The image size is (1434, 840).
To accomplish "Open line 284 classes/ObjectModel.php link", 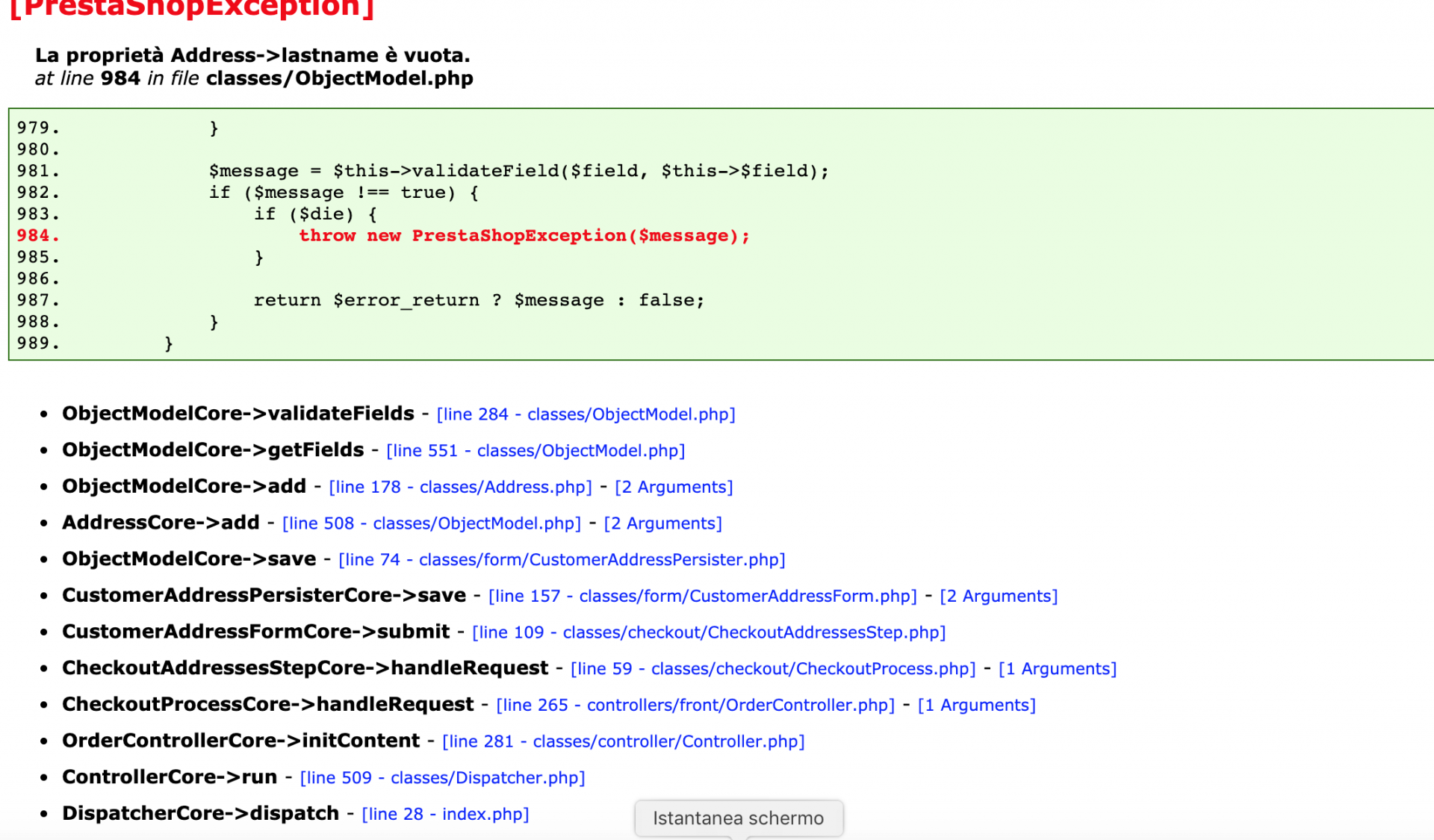I will tap(586, 414).
